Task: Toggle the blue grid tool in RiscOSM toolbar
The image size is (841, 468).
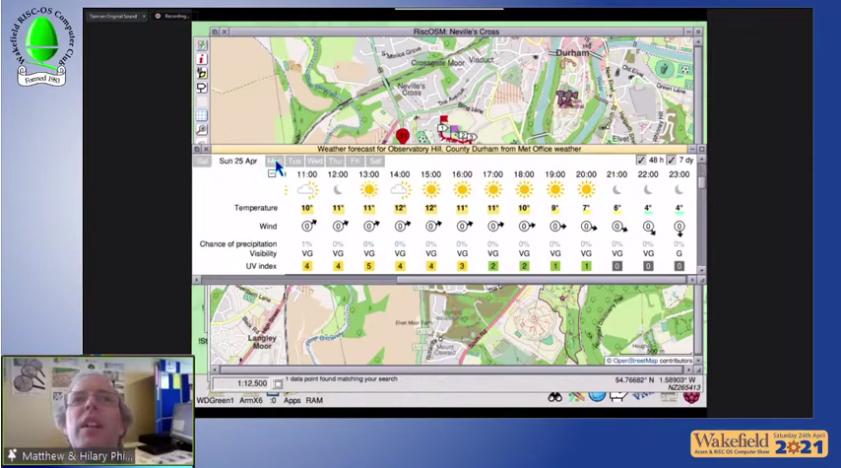Action: 202,115
